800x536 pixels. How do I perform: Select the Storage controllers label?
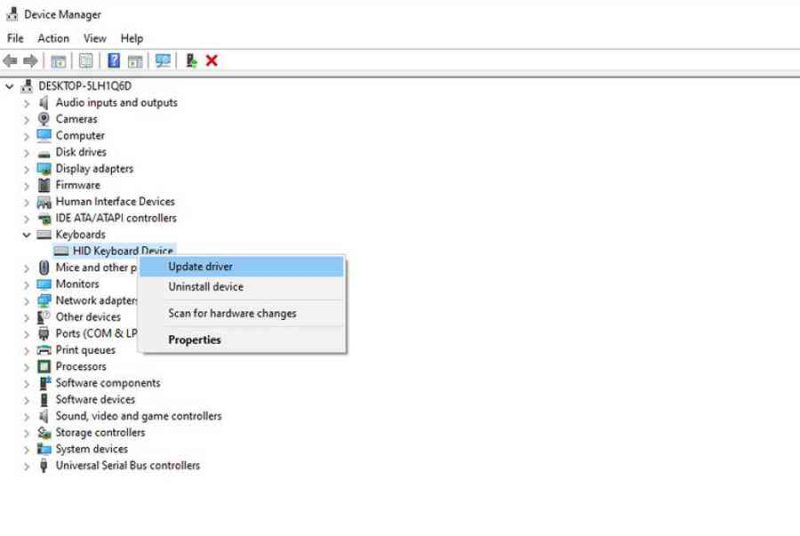(x=100, y=432)
